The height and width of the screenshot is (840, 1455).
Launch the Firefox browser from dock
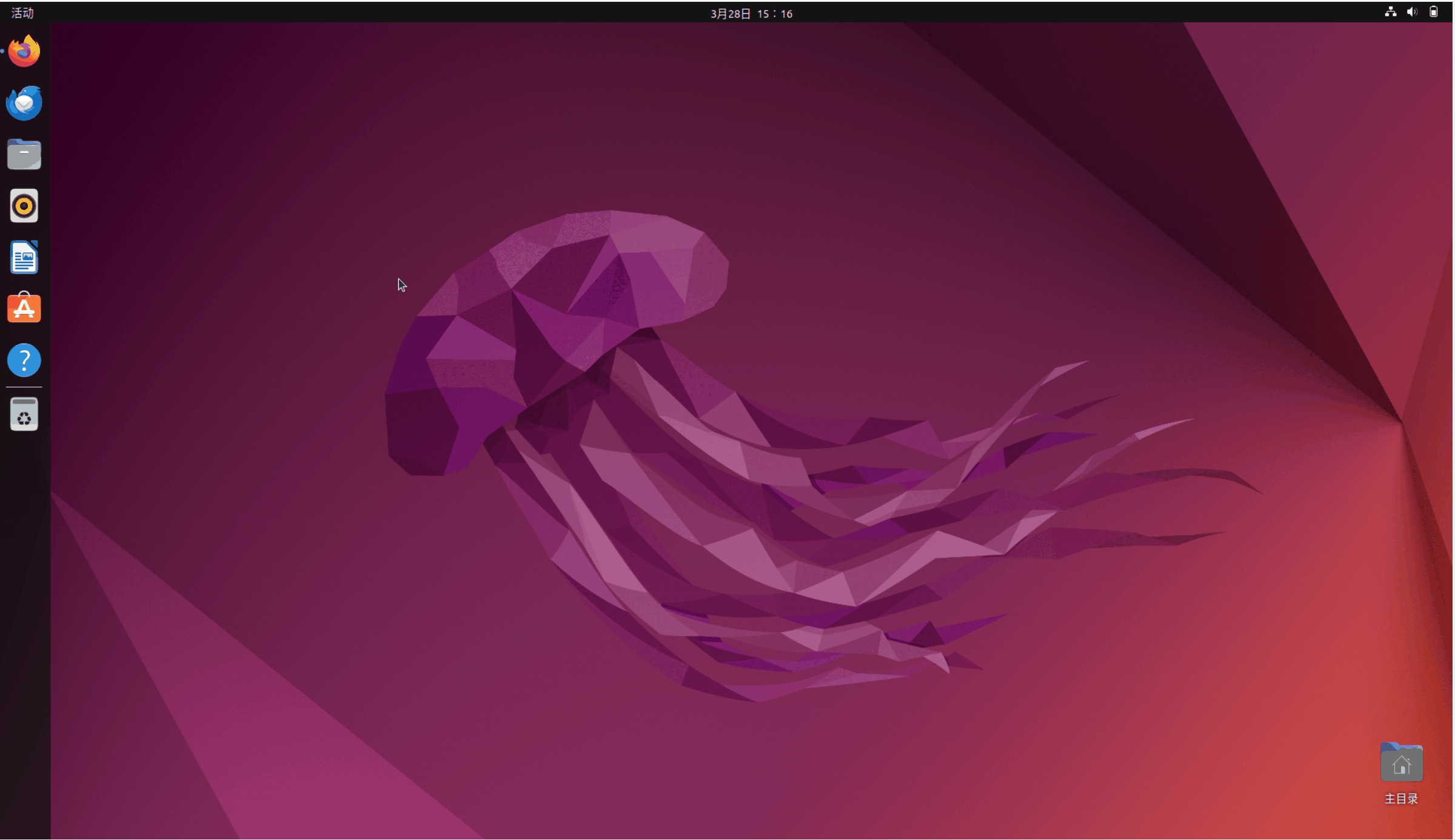24,52
